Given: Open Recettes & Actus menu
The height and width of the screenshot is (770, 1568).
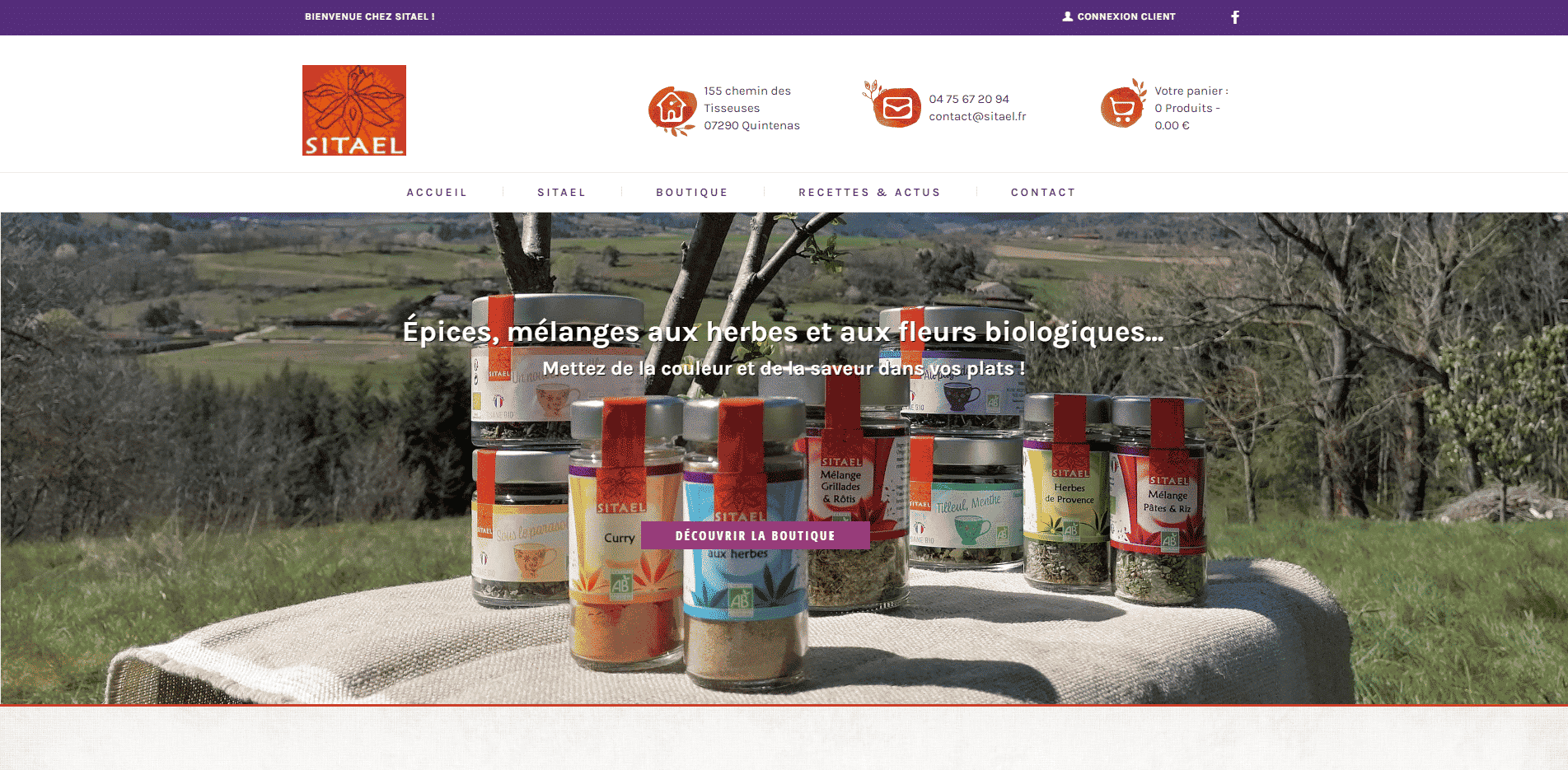Looking at the screenshot, I should tap(869, 193).
